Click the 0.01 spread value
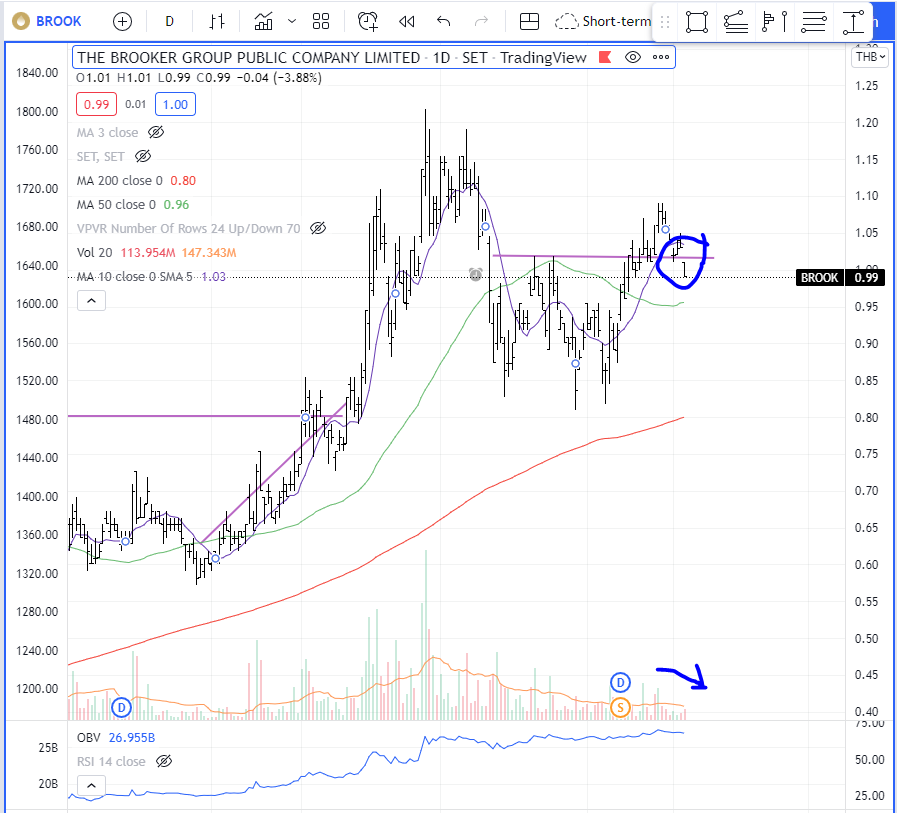Viewport: 897px width, 813px height. 136,105
